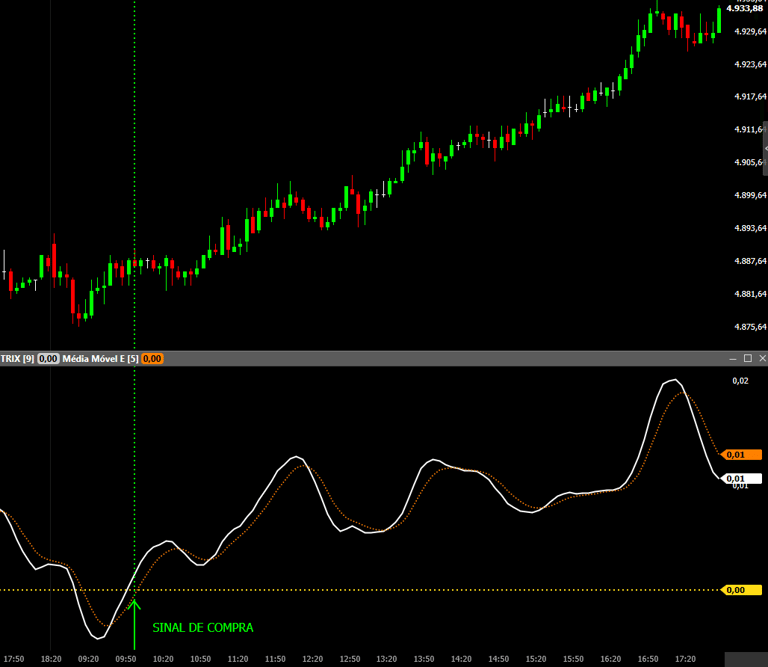
Task: Click the 15:20 time axis label
Action: coord(536,659)
